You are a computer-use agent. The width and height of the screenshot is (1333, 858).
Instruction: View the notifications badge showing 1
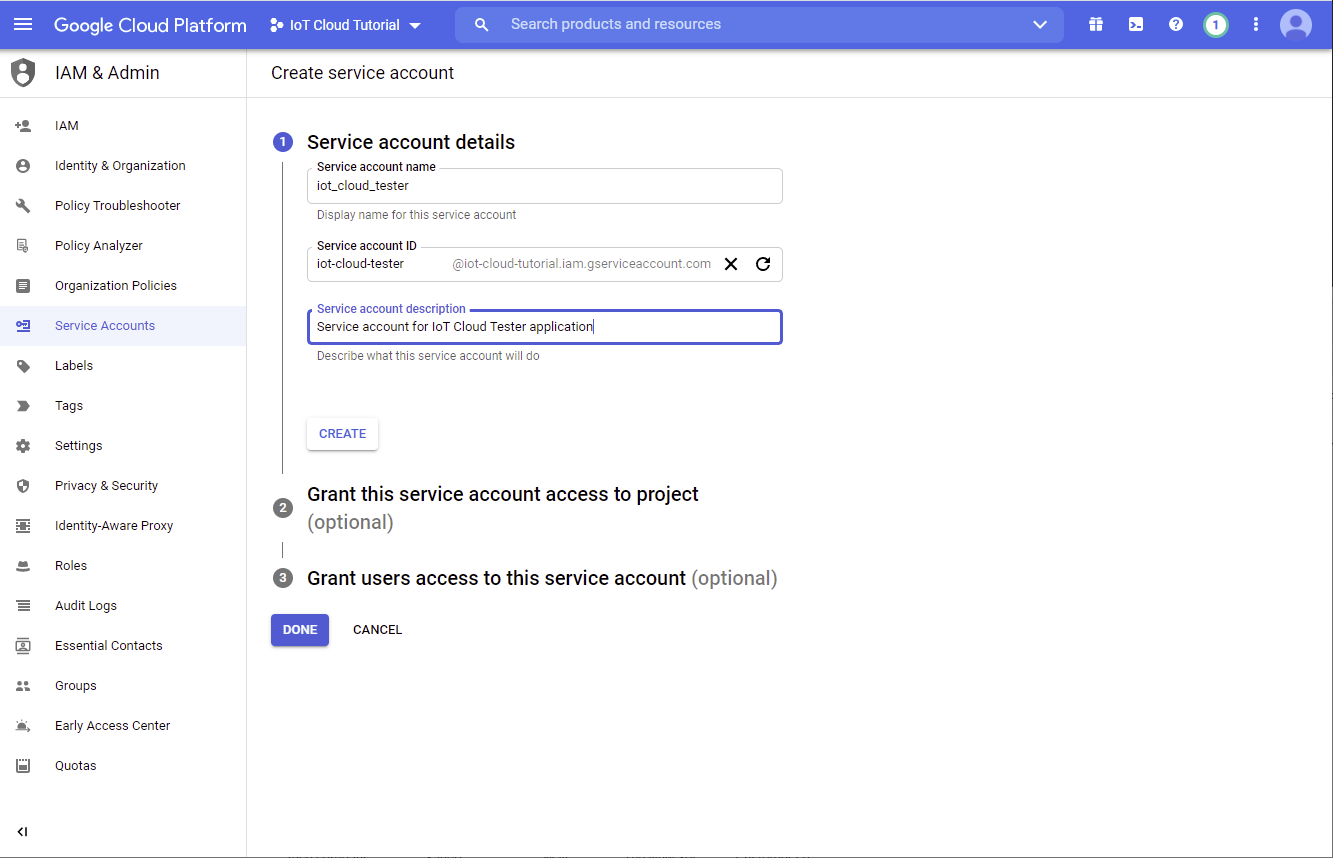tap(1216, 25)
